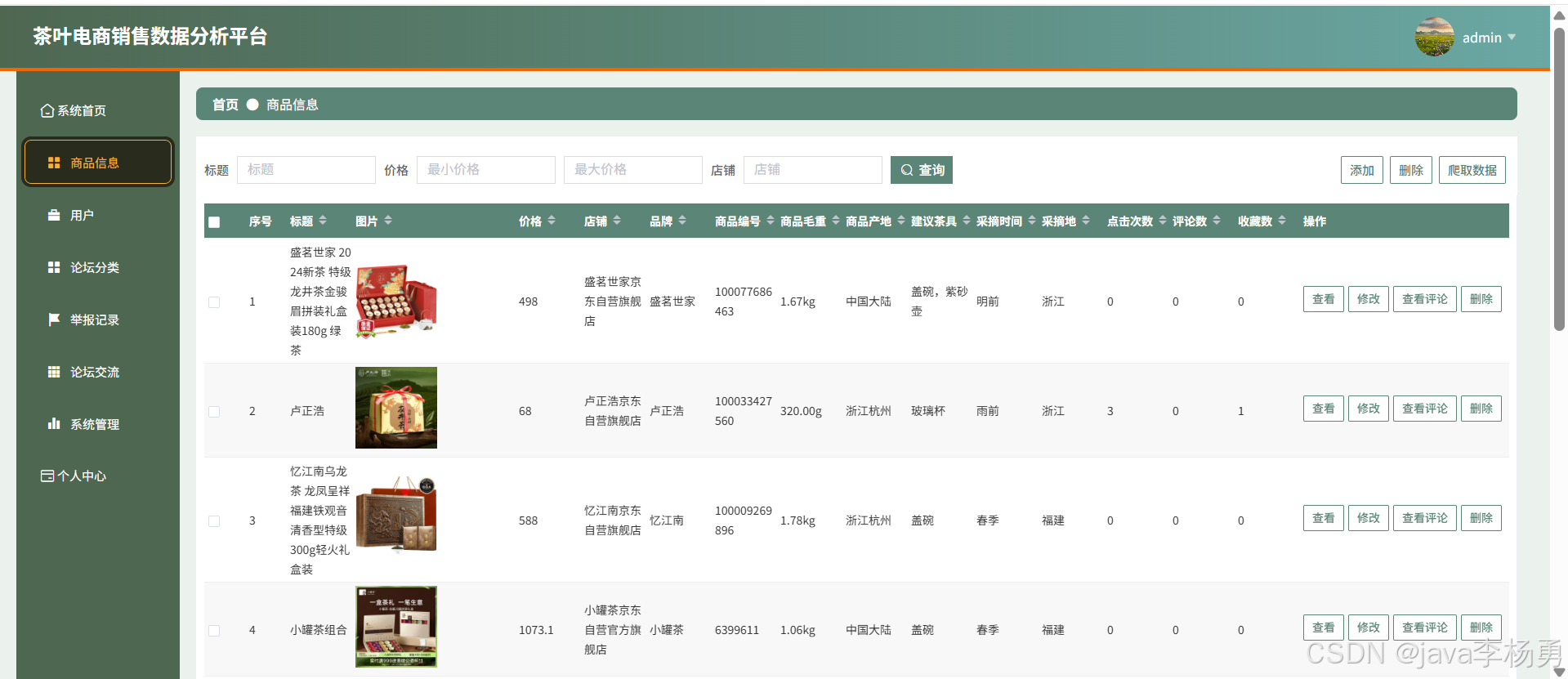Click the card icon beside 个人中心
The width and height of the screenshot is (1568, 679).
[x=47, y=476]
